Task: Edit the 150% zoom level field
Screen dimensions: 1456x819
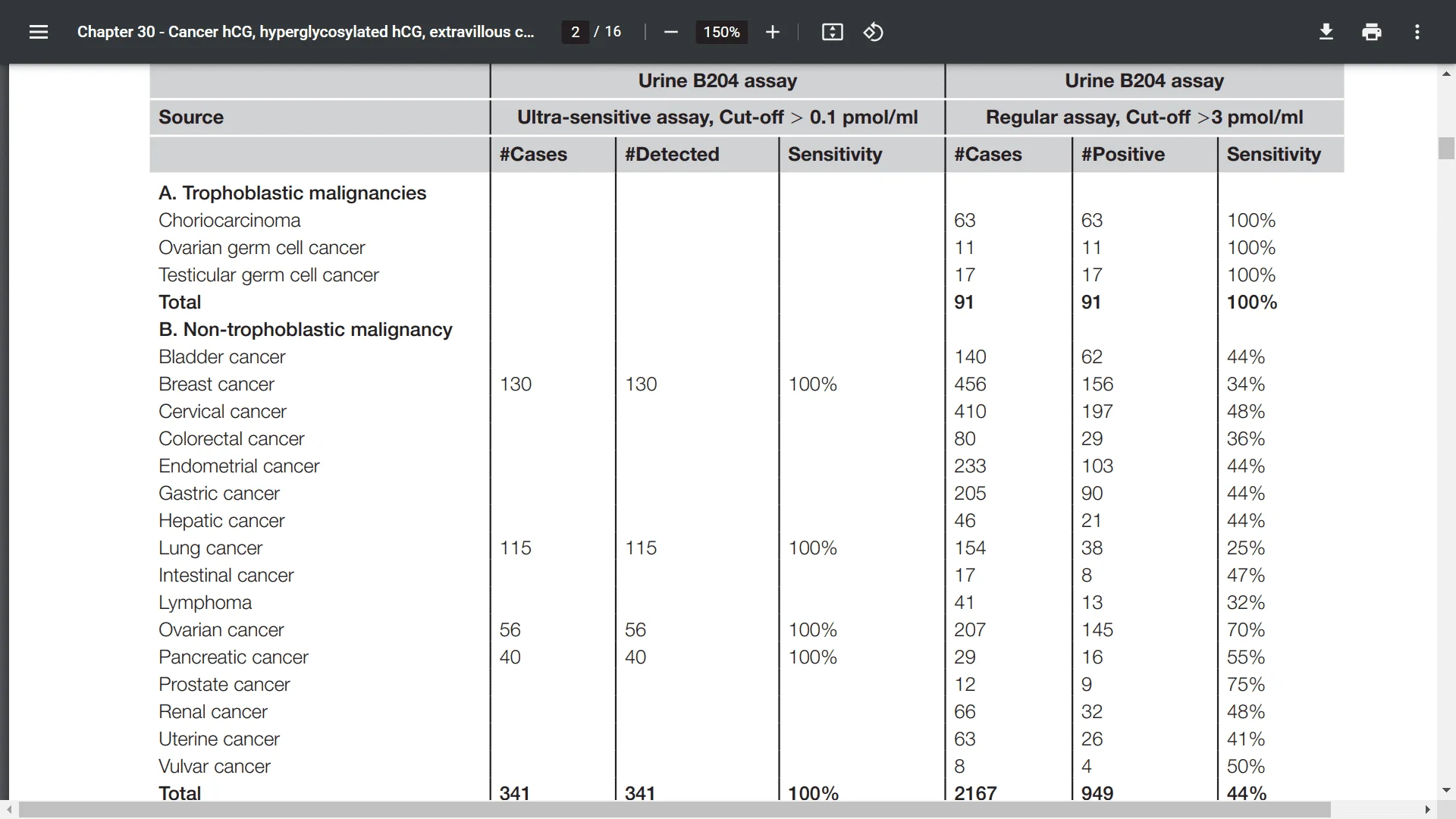Action: click(x=721, y=32)
